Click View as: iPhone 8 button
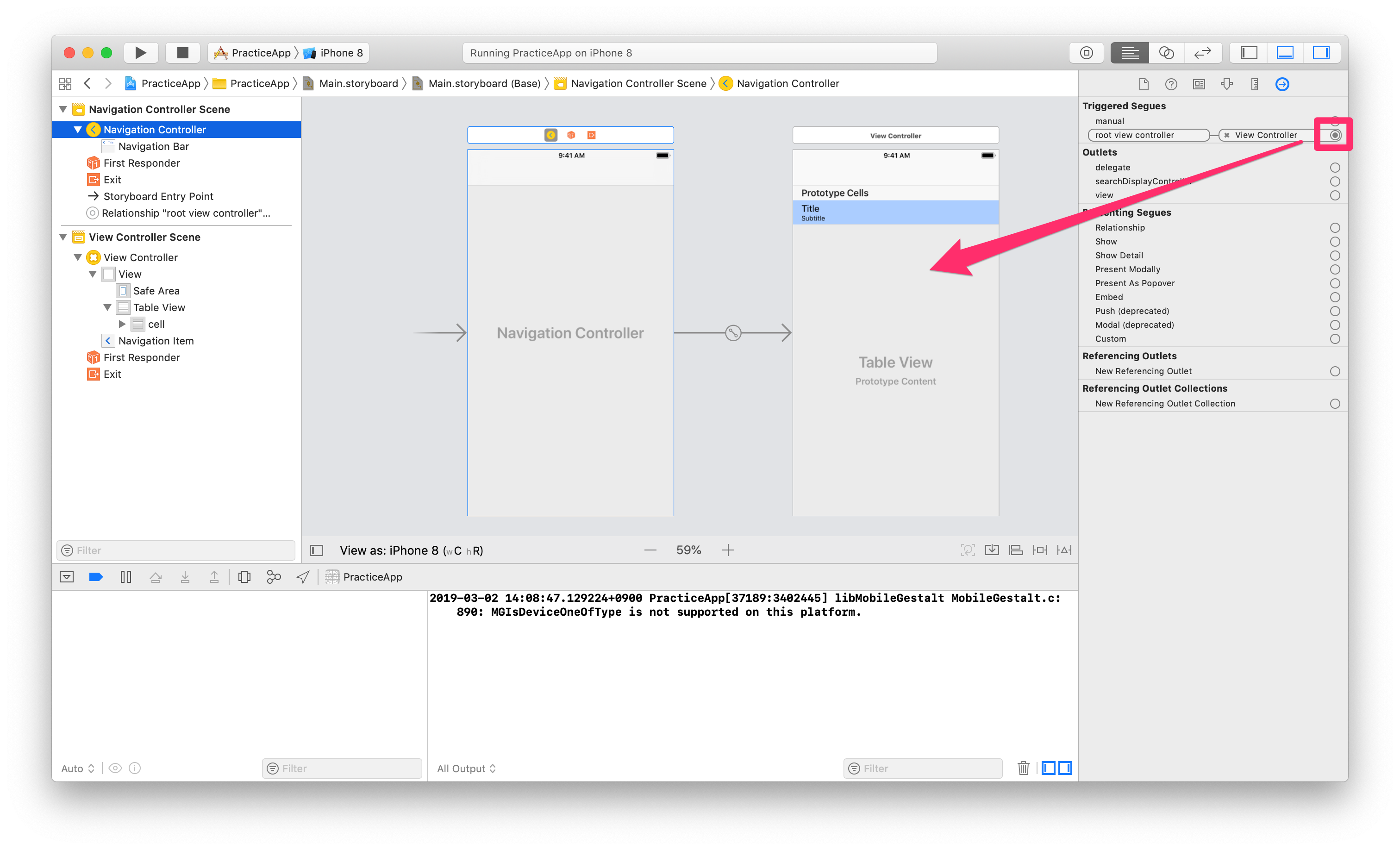 coord(411,550)
